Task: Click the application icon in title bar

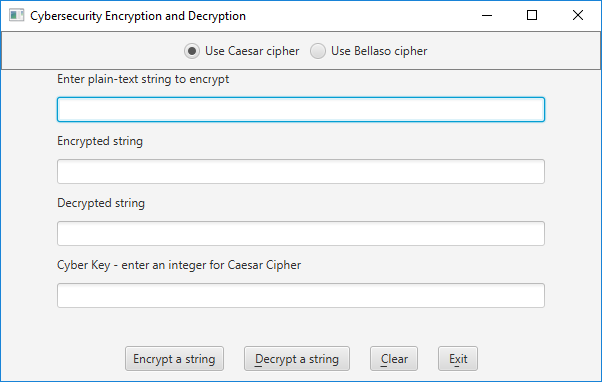Action: click(x=17, y=15)
